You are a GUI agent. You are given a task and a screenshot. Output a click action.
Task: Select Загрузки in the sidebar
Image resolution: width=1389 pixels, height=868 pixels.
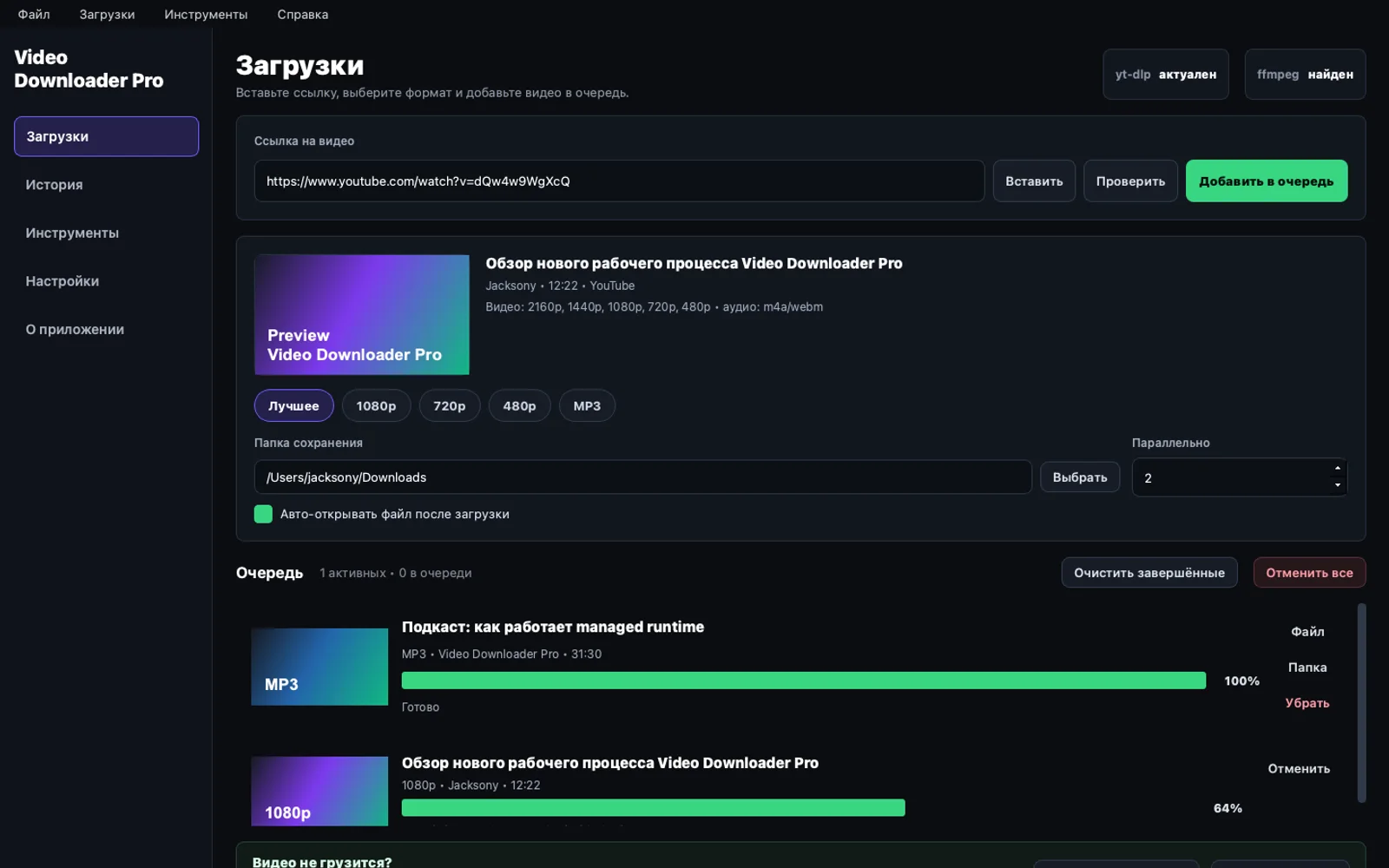pos(106,136)
